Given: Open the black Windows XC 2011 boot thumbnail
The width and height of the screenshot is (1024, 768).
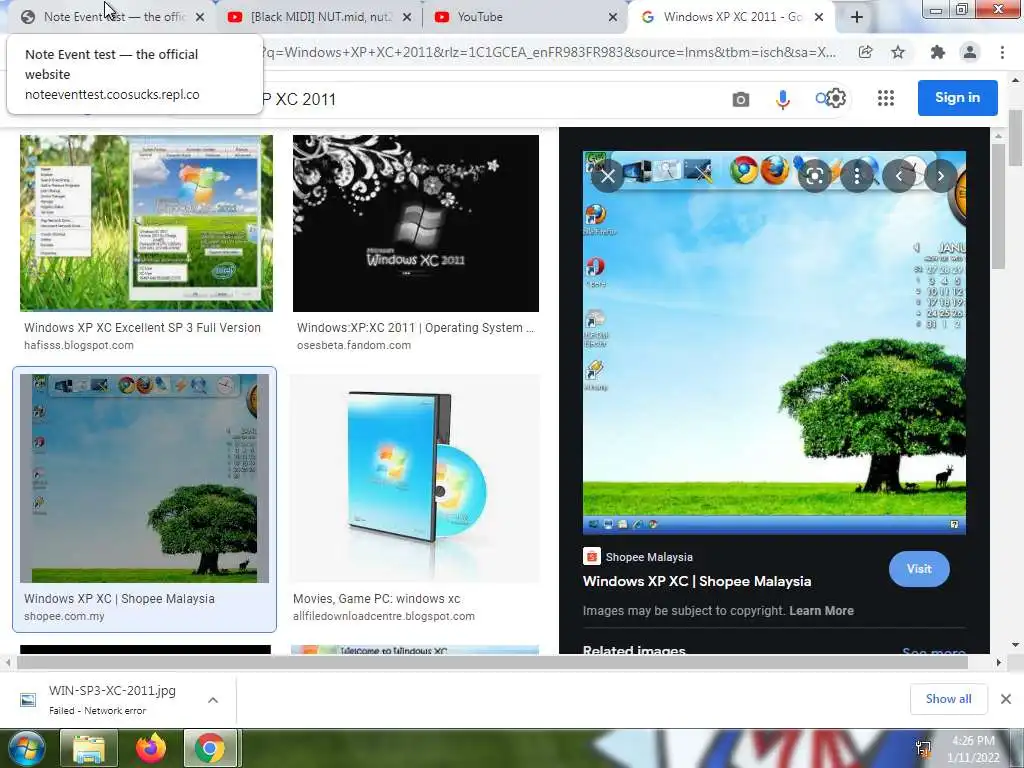Looking at the screenshot, I should click(x=416, y=223).
